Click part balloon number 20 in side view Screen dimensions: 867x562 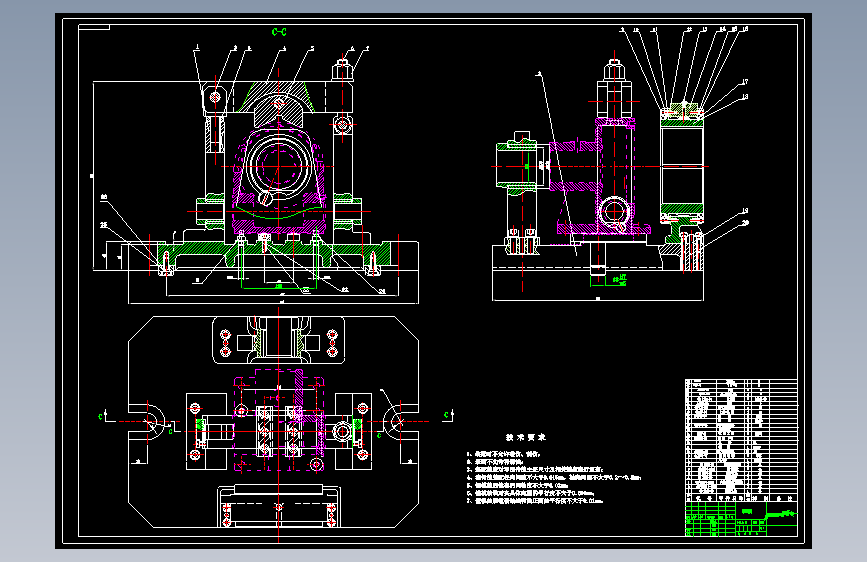[745, 223]
